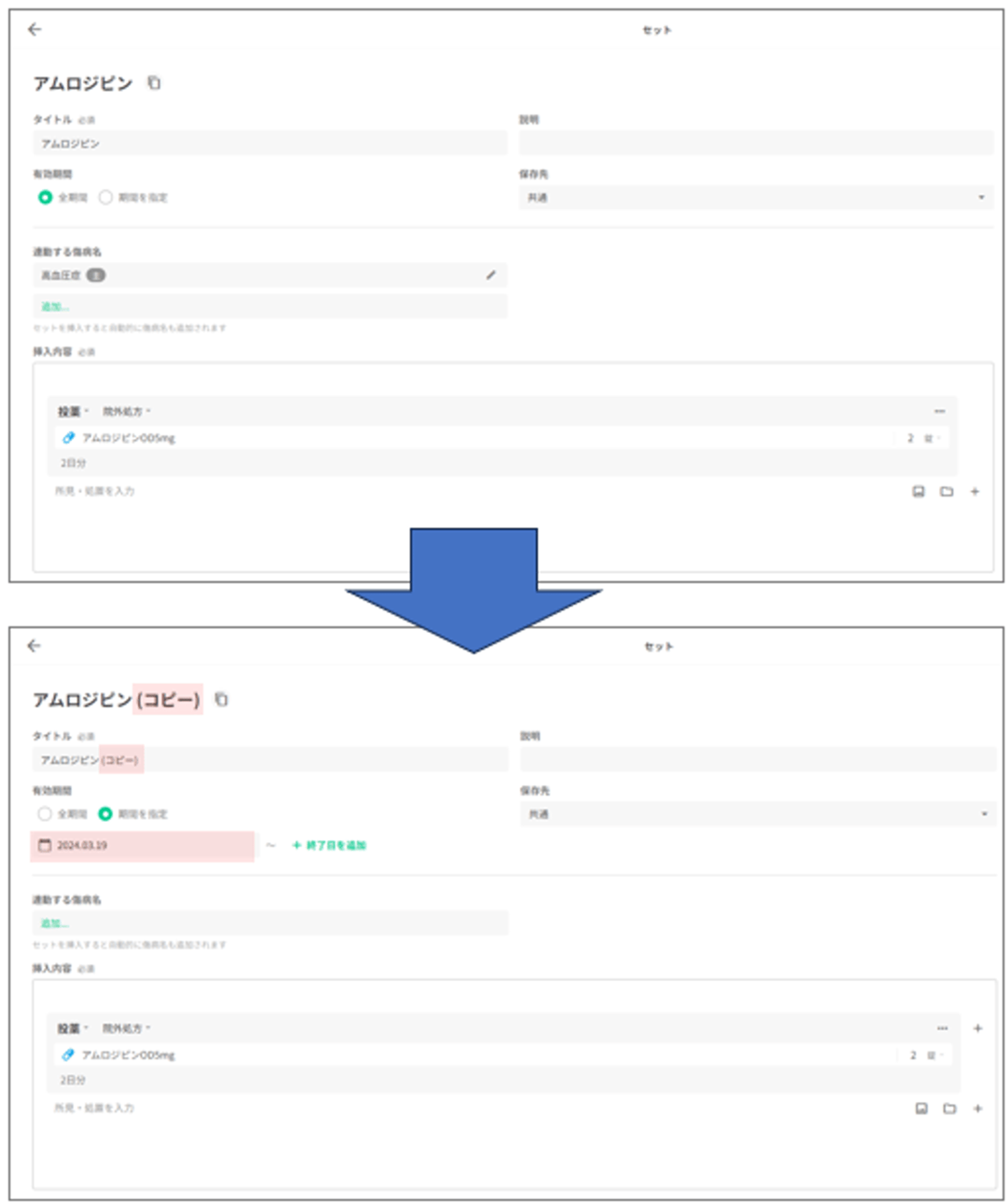Open 保存先 dropdown in top form
This screenshot has height=1204, width=1006.
pos(756,197)
